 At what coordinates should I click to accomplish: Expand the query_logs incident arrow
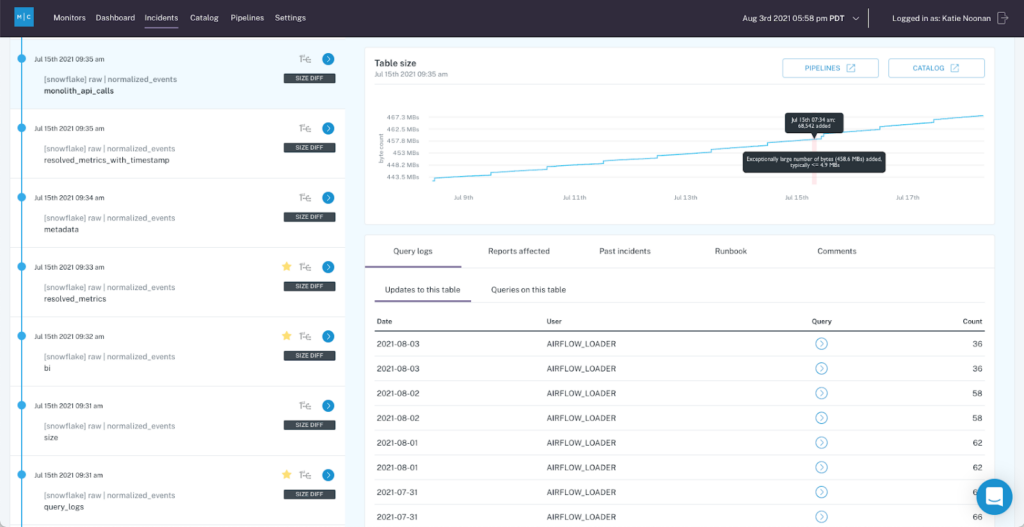(328, 475)
